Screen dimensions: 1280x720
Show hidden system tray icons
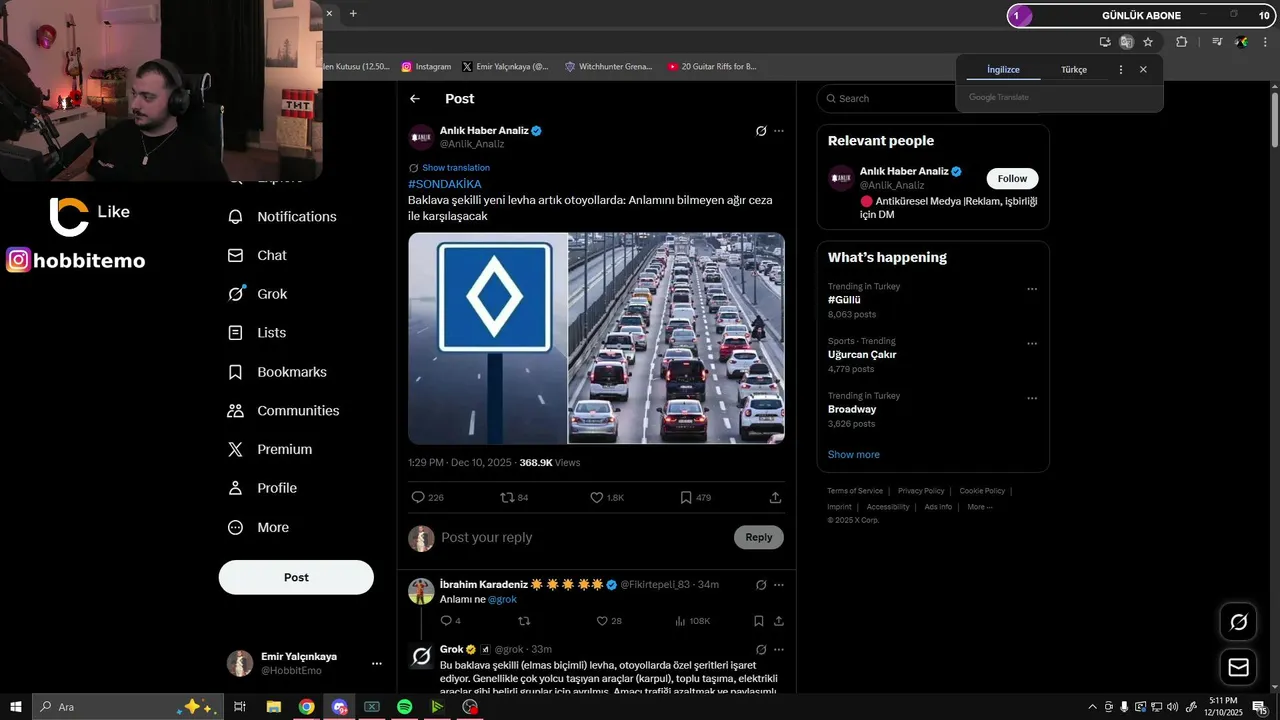tap(1092, 707)
